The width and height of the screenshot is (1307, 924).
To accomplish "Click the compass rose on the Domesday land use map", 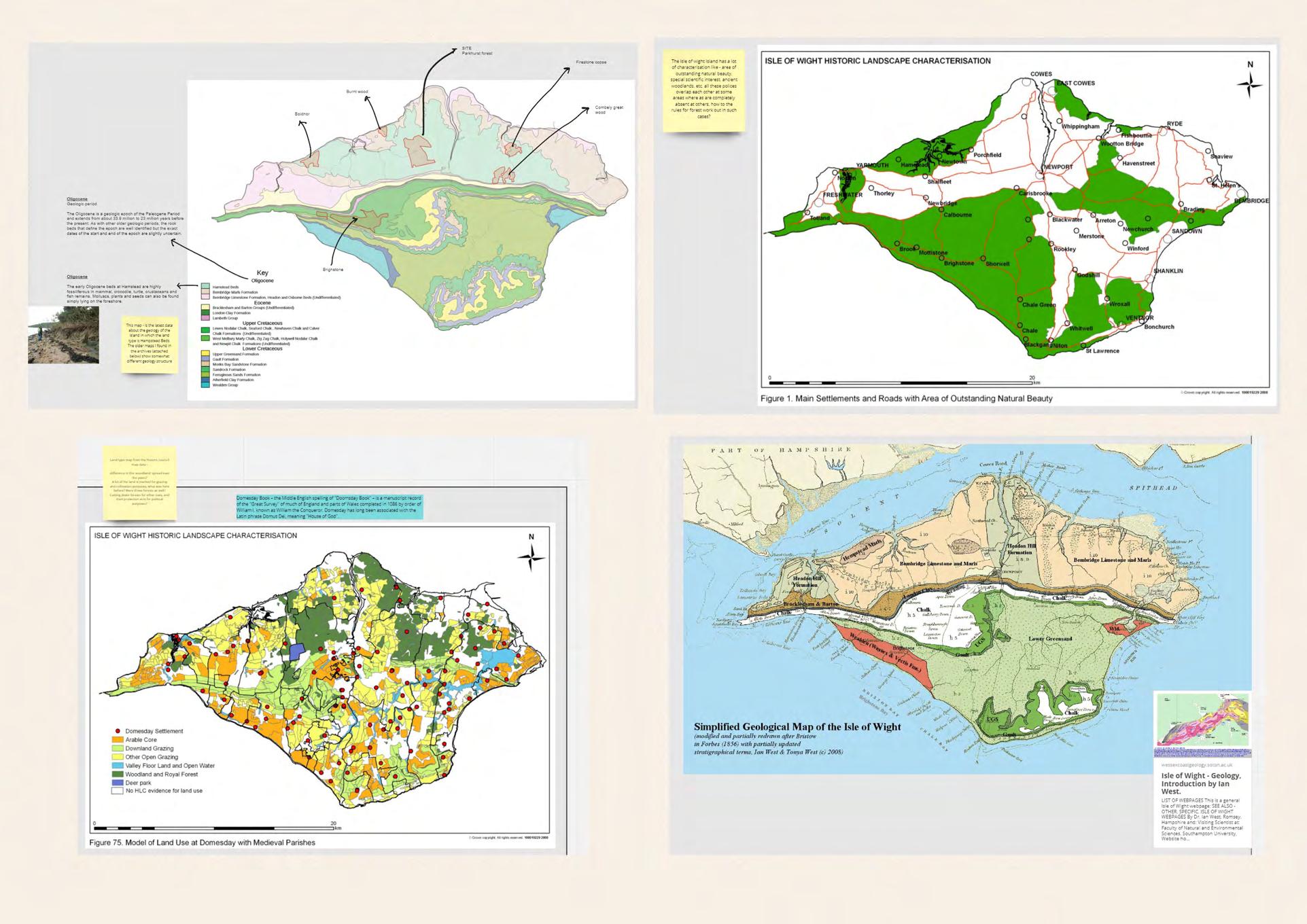I will tap(531, 558).
